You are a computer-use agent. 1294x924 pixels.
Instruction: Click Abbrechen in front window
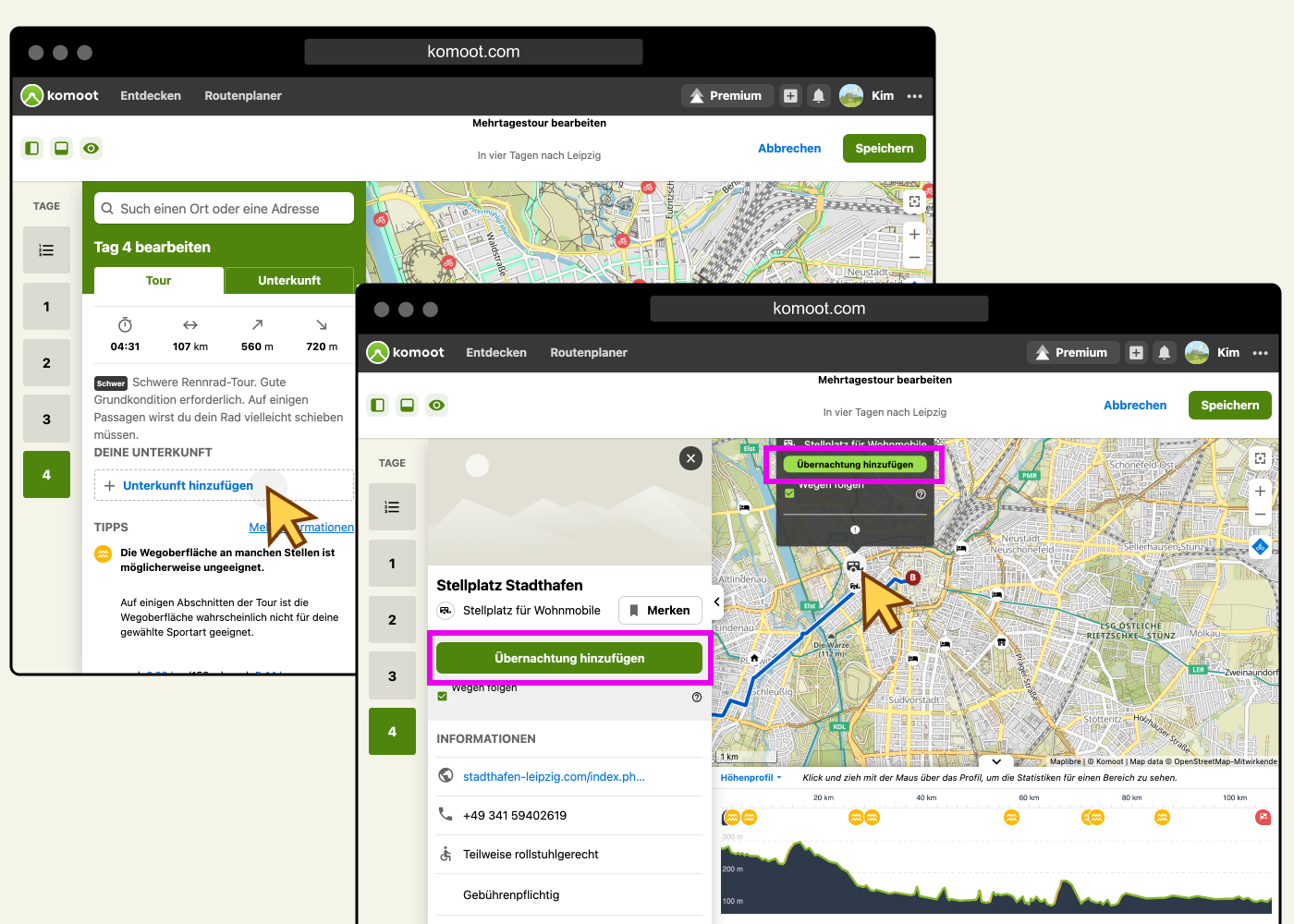1135,405
